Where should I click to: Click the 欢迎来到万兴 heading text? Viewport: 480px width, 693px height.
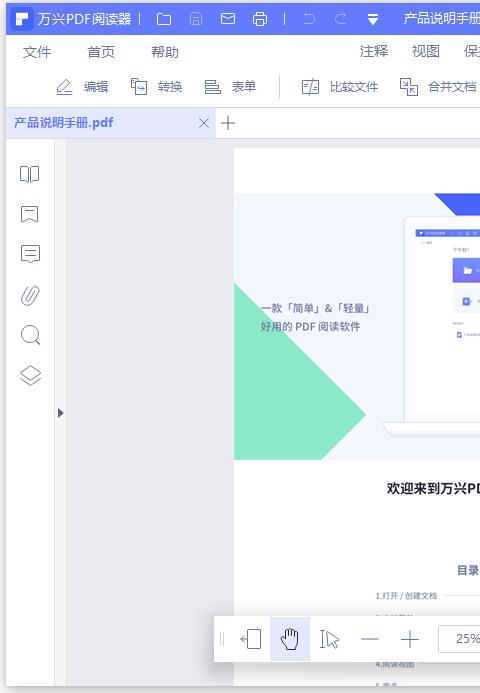pos(433,488)
